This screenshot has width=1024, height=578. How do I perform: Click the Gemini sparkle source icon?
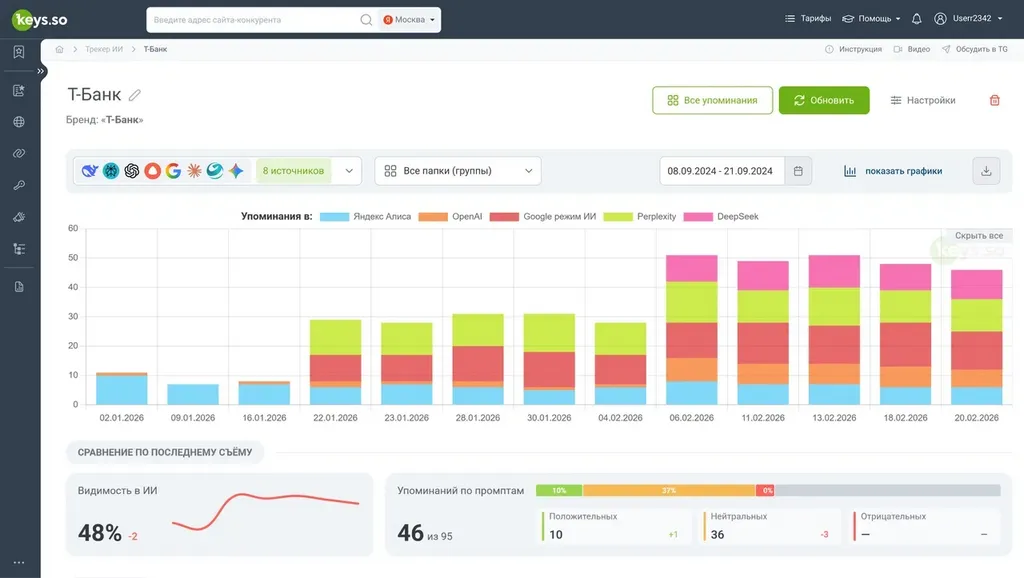tap(236, 170)
